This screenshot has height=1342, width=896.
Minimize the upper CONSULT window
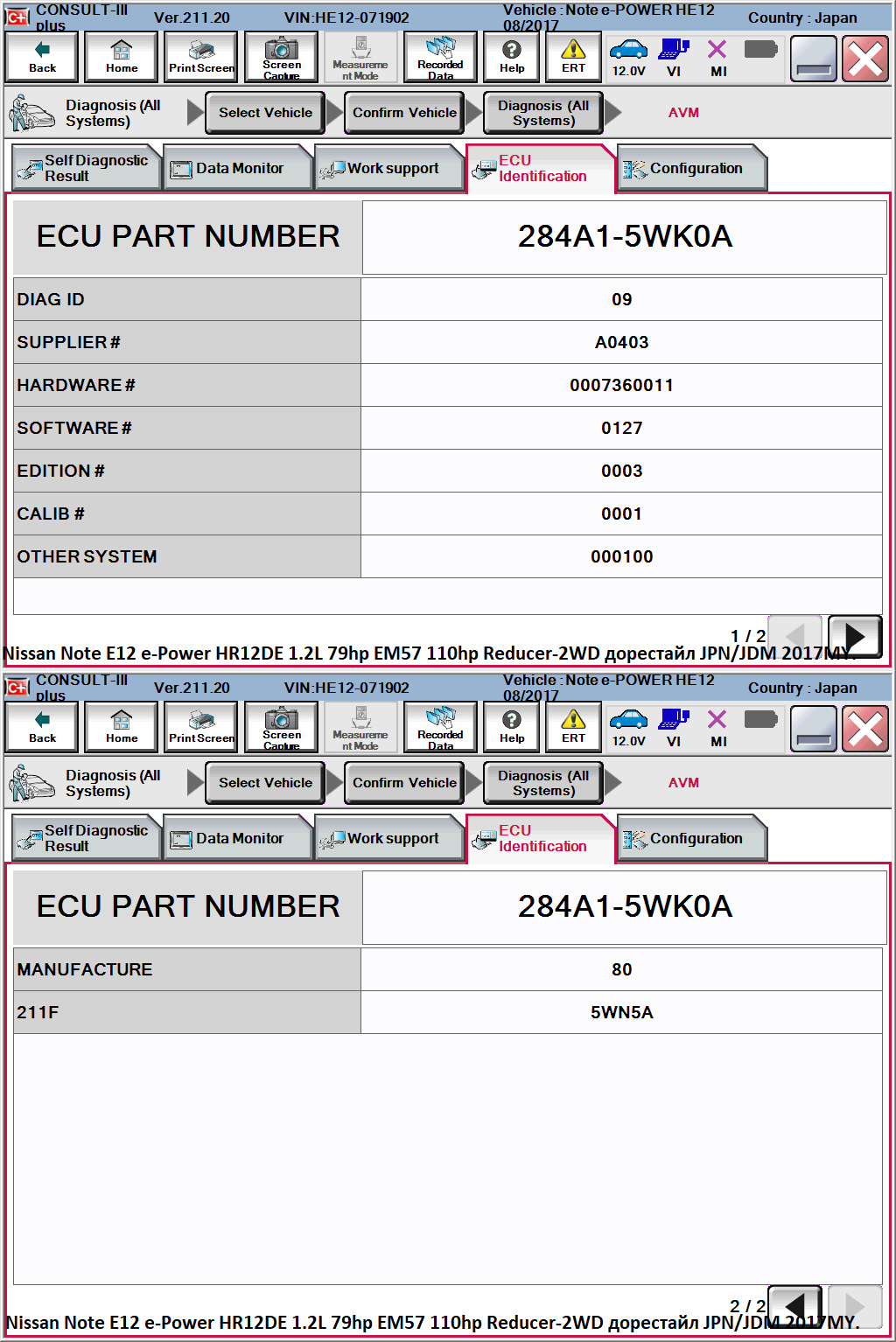[x=813, y=59]
